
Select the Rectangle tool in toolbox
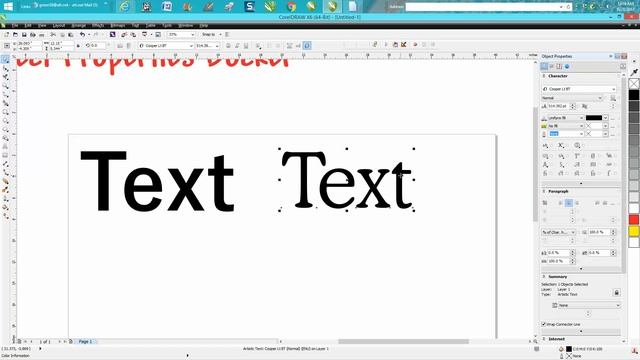click(x=5, y=112)
